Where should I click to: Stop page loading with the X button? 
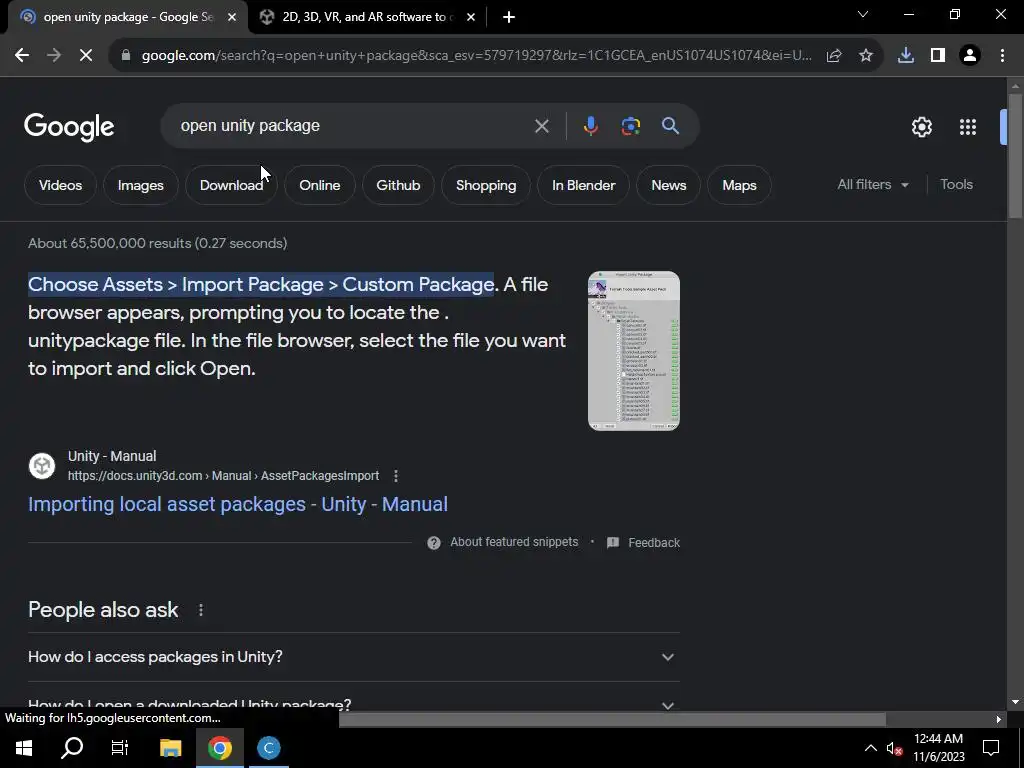click(x=86, y=56)
